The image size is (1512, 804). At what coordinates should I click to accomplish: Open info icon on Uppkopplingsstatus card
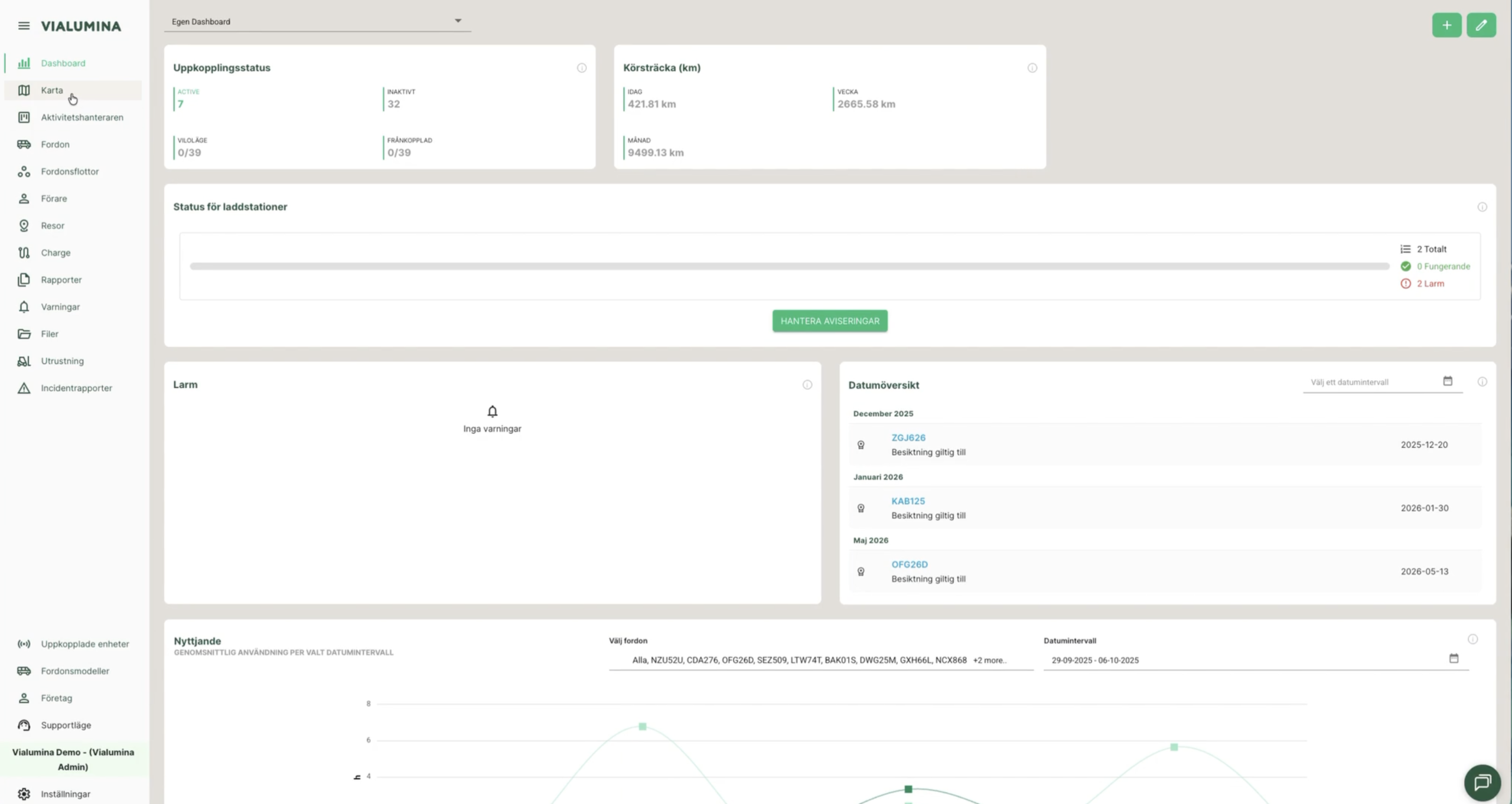(582, 68)
